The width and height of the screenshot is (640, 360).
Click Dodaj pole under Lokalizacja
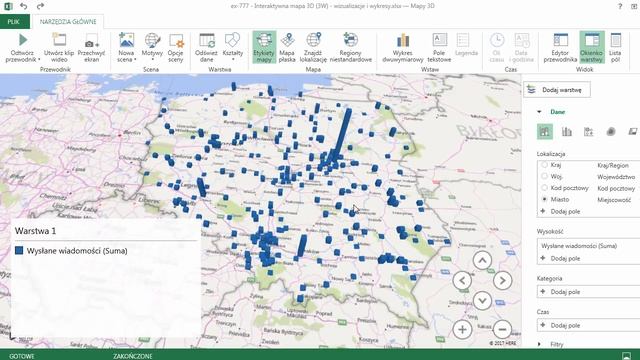tap(561, 211)
